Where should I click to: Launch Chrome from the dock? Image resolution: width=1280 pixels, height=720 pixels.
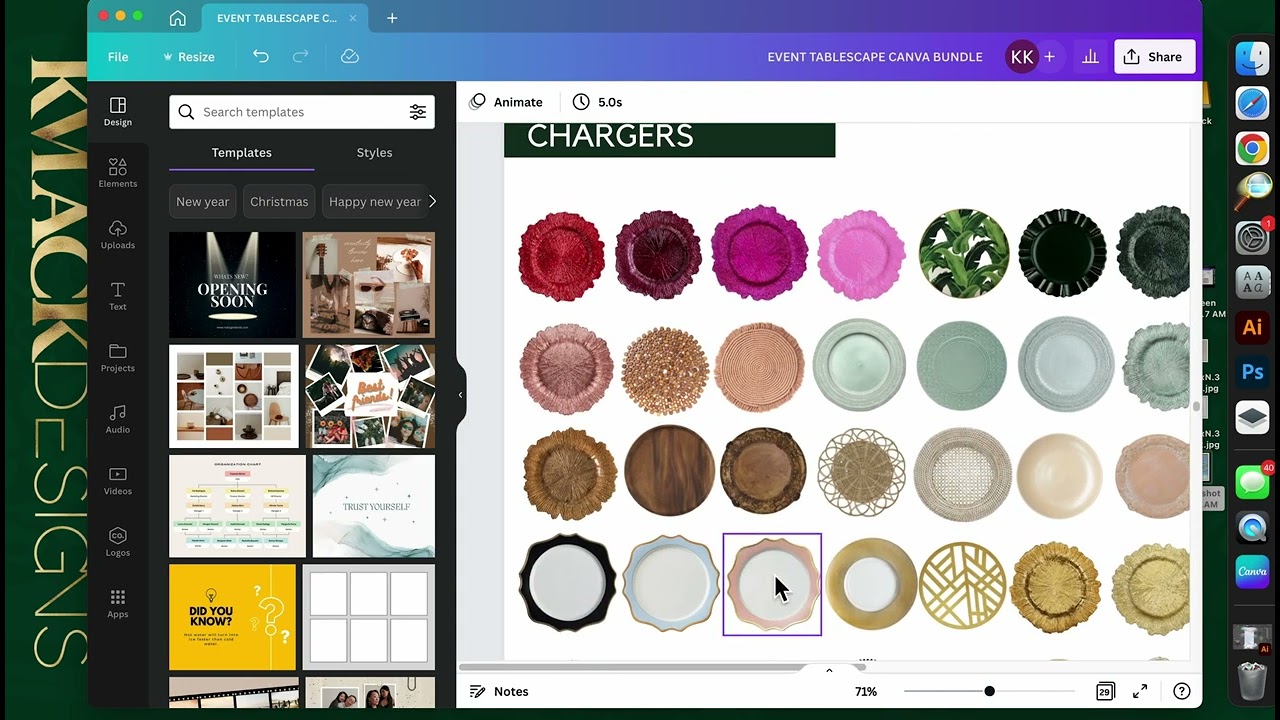coord(1252,150)
